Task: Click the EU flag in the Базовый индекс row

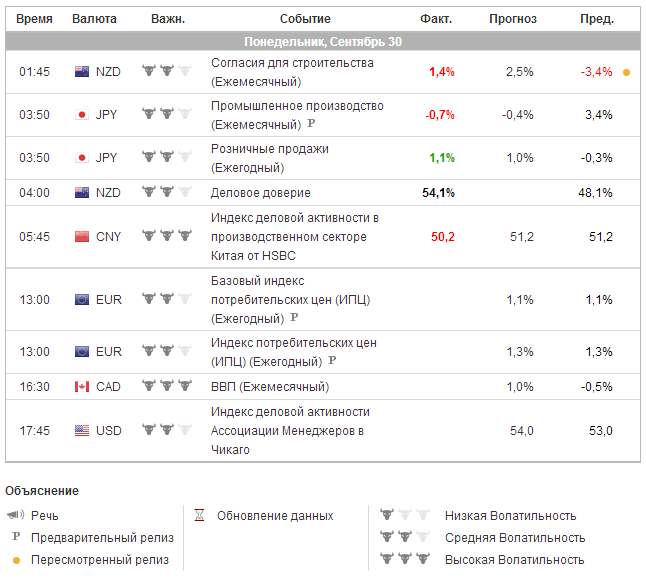Action: coord(82,299)
